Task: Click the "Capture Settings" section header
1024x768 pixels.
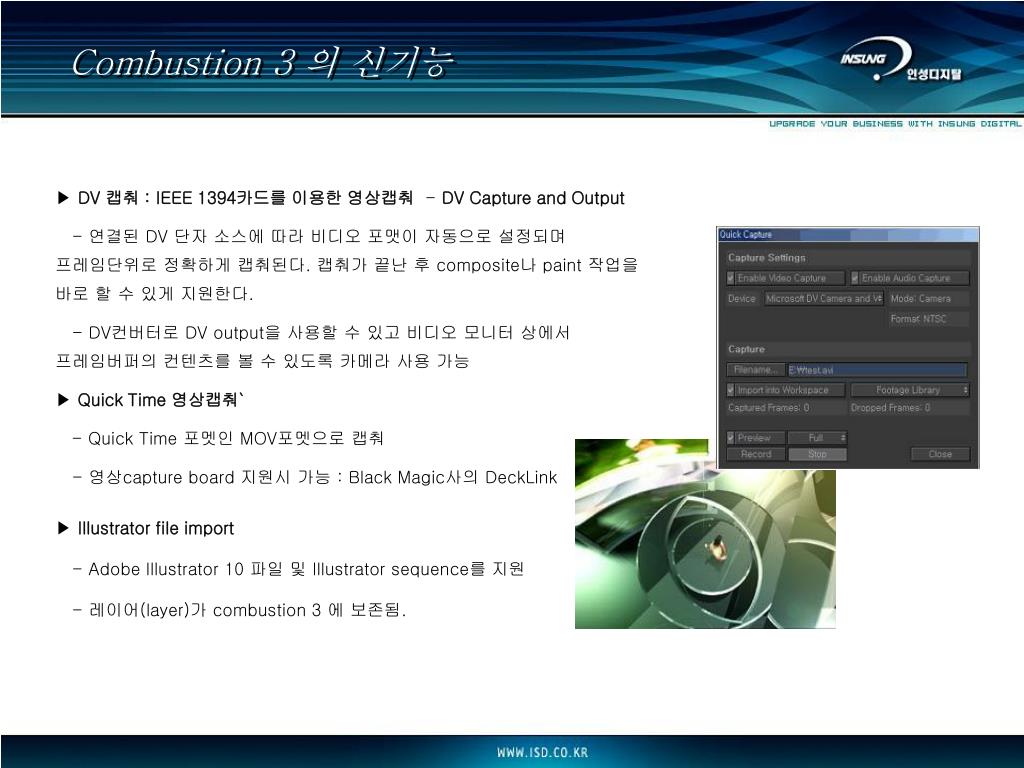Action: tap(767, 258)
